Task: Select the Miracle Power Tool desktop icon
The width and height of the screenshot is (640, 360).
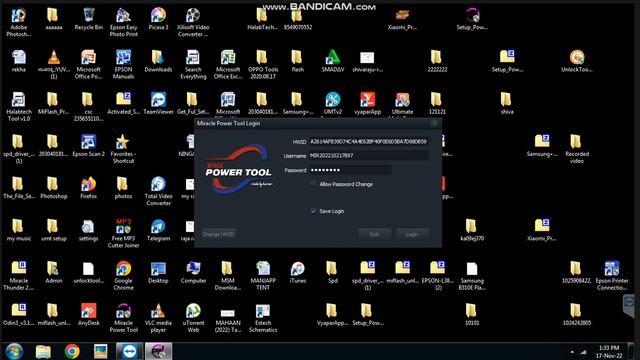Action: 123,318
